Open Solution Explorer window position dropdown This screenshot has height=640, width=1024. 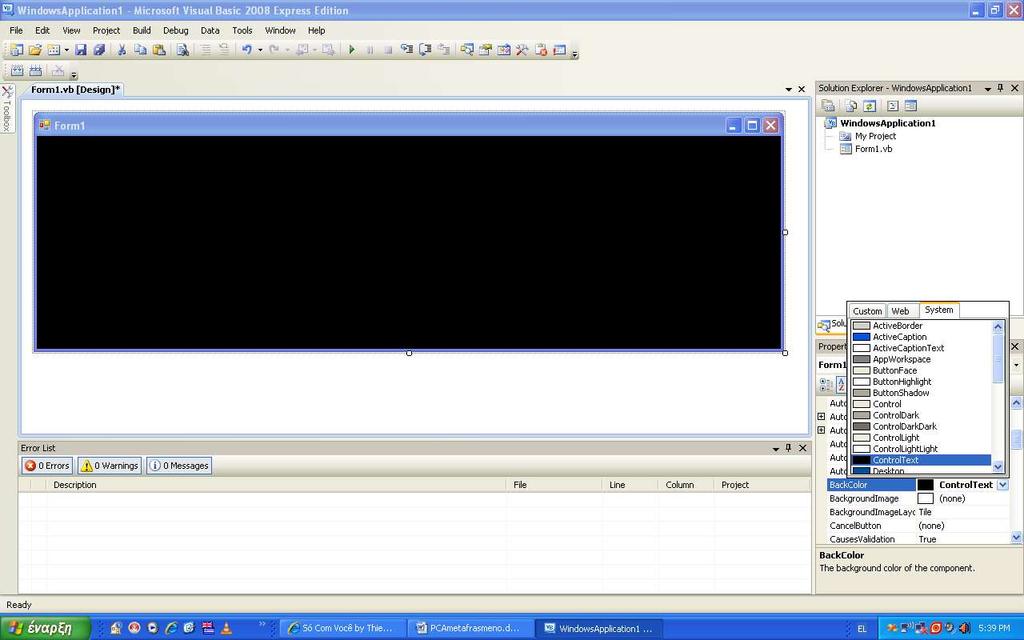(x=987, y=88)
